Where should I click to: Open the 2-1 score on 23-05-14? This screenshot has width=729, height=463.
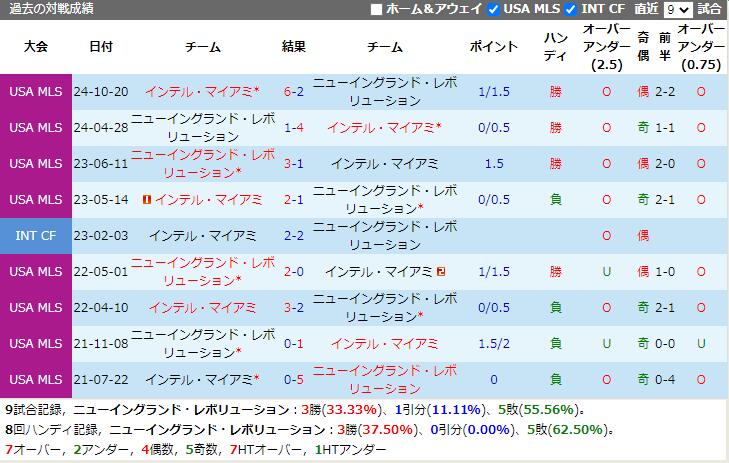click(294, 200)
